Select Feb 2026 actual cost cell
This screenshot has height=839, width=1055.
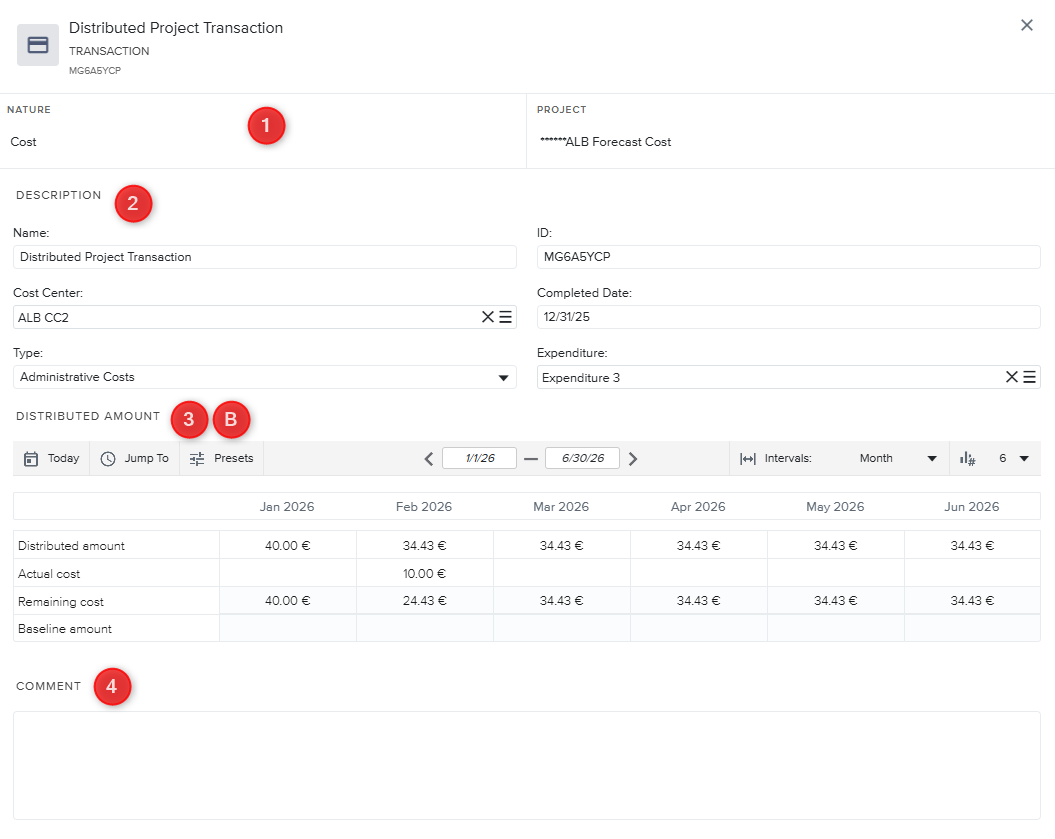(x=425, y=574)
